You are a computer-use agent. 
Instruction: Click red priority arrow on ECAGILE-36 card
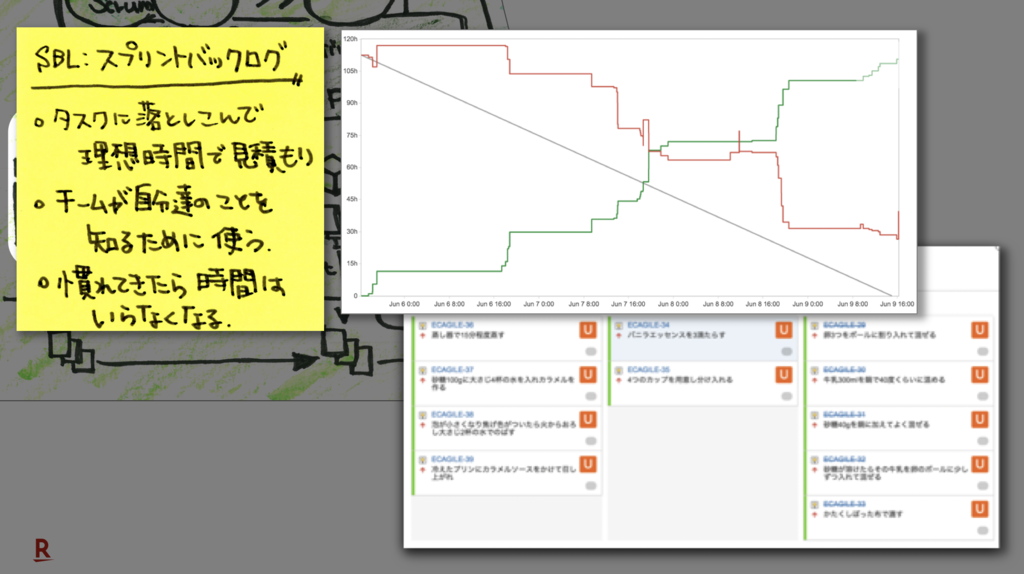pyautogui.click(x=423, y=336)
